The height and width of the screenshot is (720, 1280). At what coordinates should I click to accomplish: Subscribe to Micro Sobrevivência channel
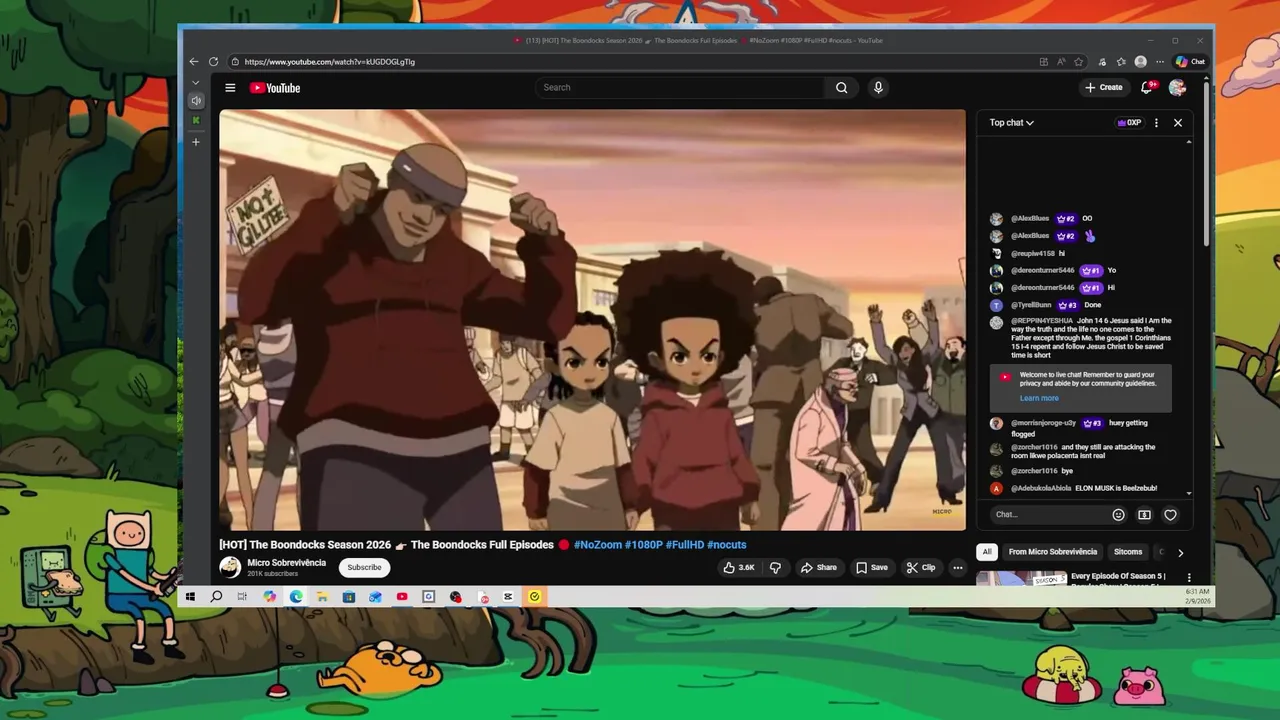(x=364, y=568)
